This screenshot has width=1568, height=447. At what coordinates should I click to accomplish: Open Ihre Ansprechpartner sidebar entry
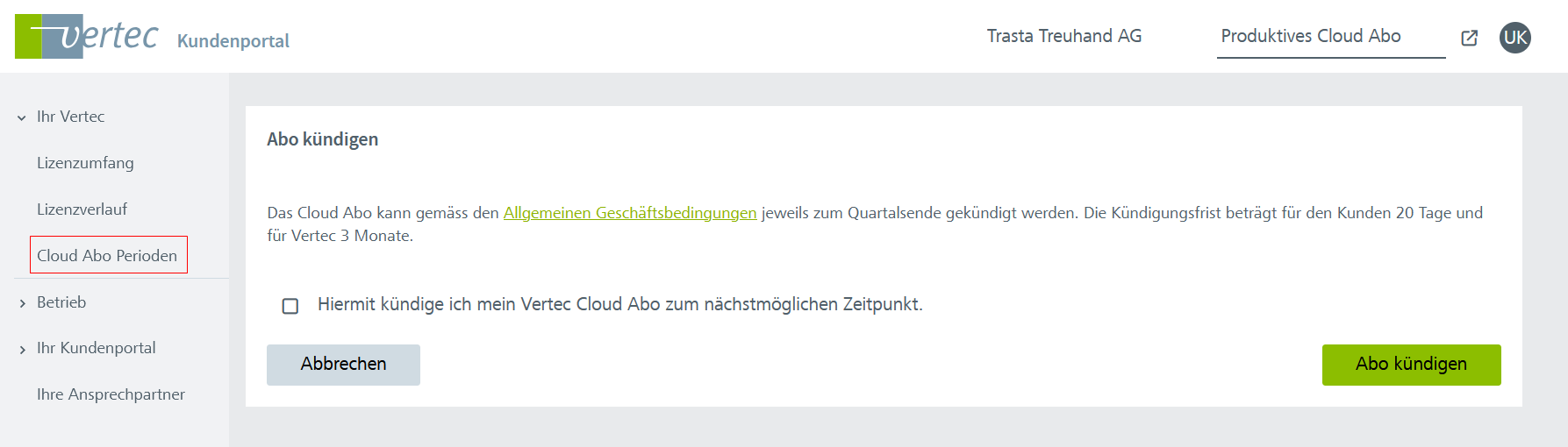tap(111, 394)
